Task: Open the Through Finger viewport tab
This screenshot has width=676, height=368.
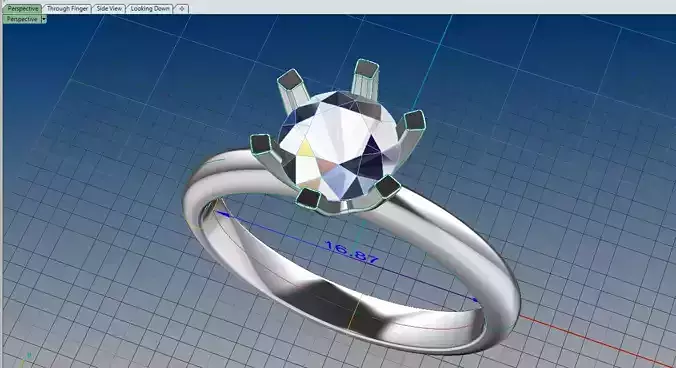Action: 67,9
